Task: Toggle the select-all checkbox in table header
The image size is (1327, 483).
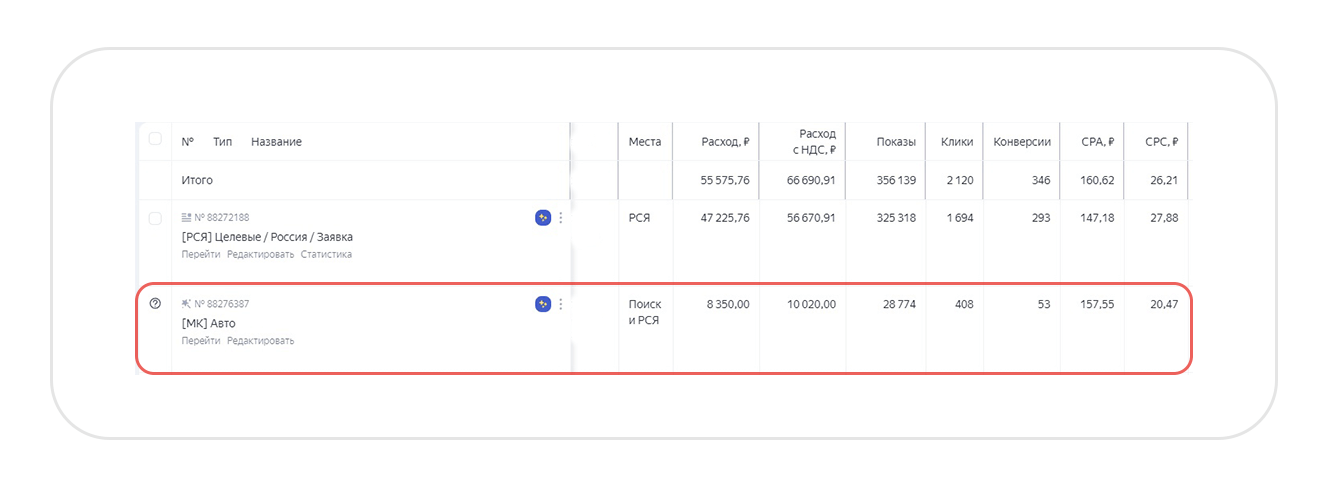Action: tap(155, 139)
